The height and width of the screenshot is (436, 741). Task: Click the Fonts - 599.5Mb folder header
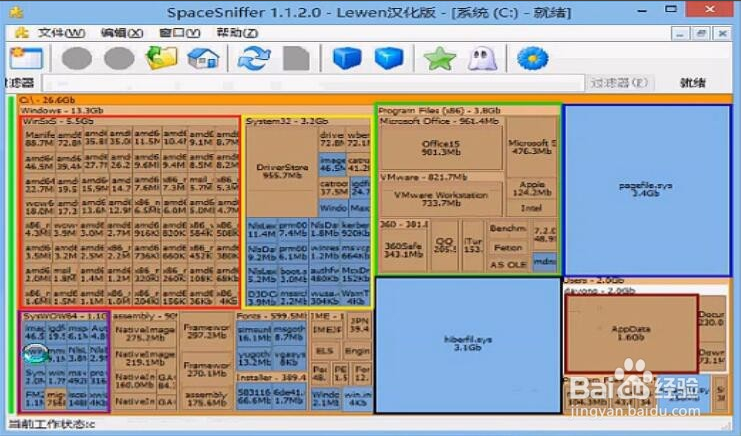271,316
